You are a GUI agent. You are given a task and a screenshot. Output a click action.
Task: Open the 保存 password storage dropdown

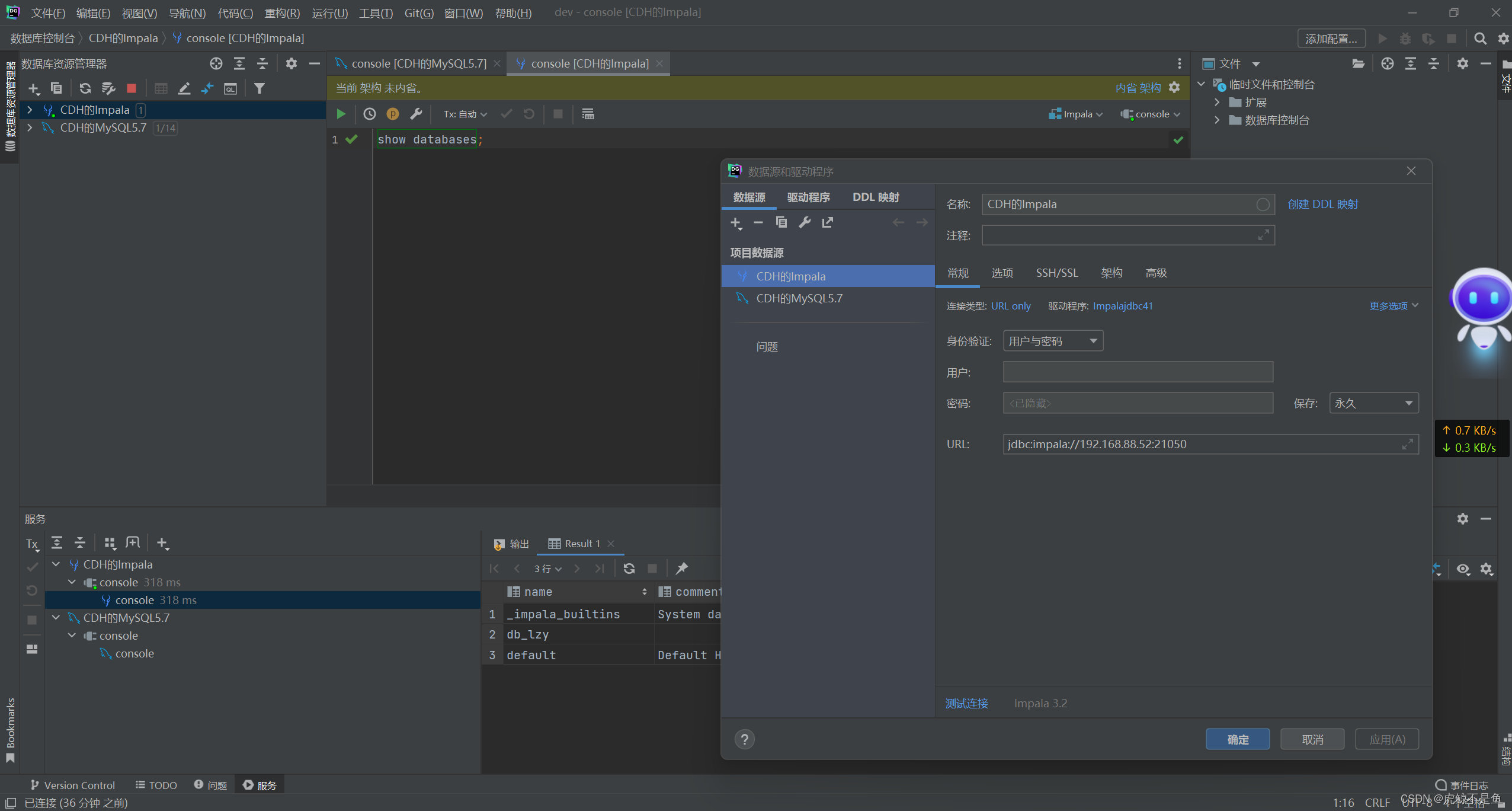1373,403
